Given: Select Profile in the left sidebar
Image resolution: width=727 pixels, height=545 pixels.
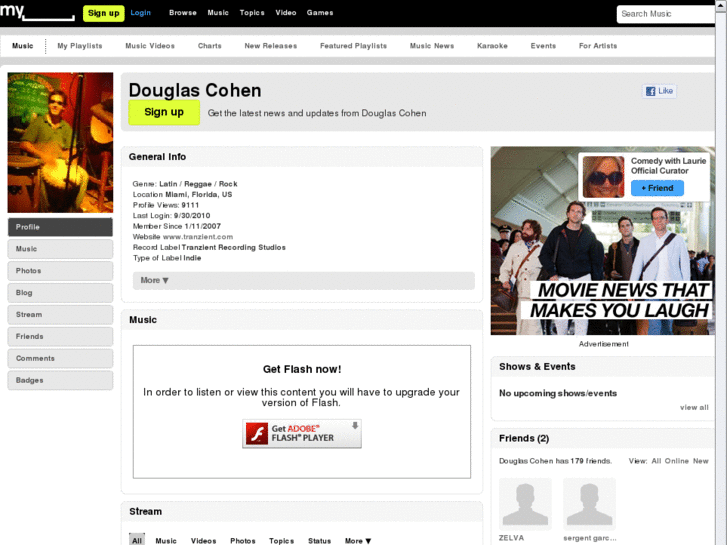Looking at the screenshot, I should click(60, 227).
